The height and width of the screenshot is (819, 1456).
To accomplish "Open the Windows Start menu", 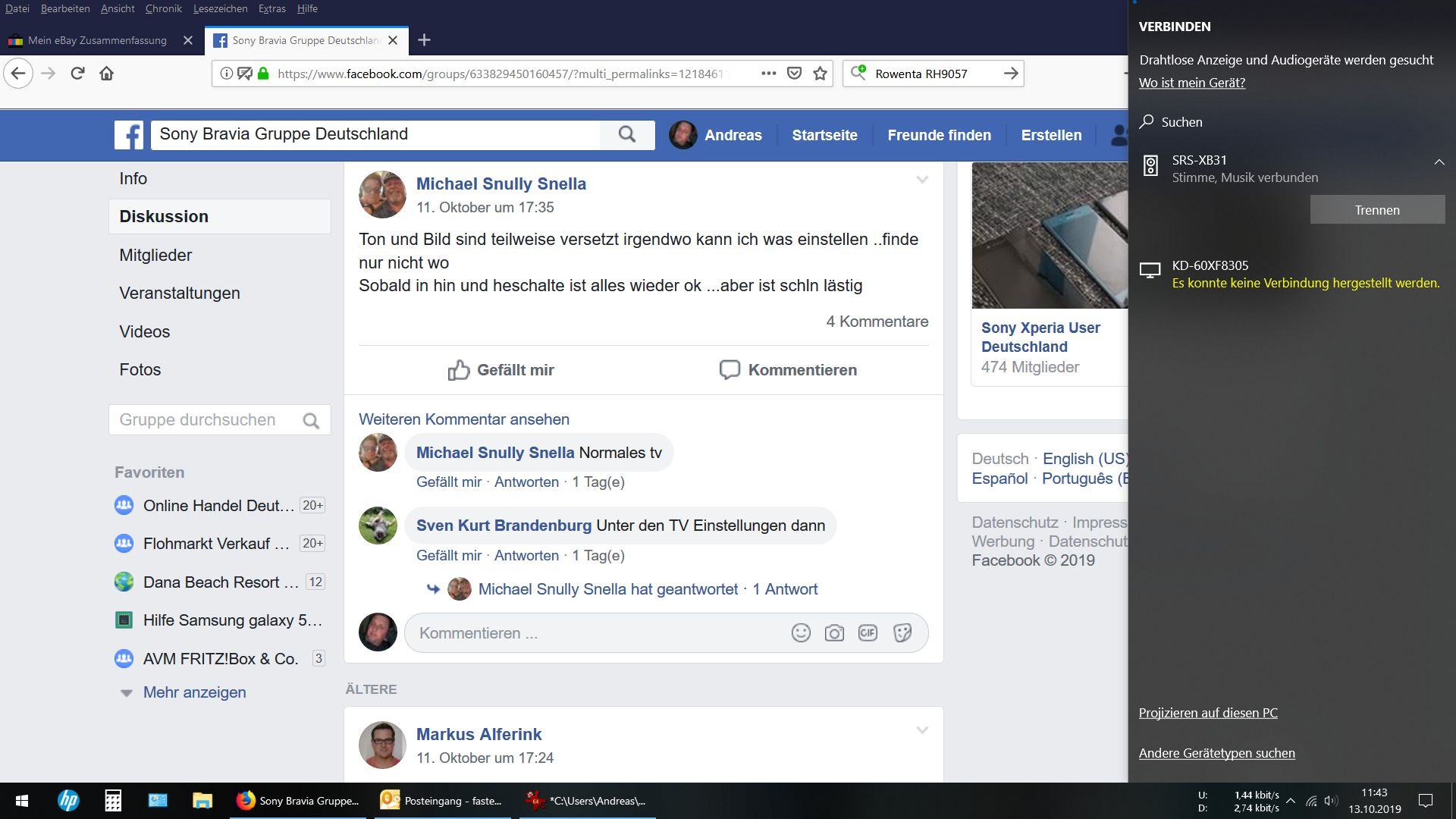I will [x=22, y=801].
